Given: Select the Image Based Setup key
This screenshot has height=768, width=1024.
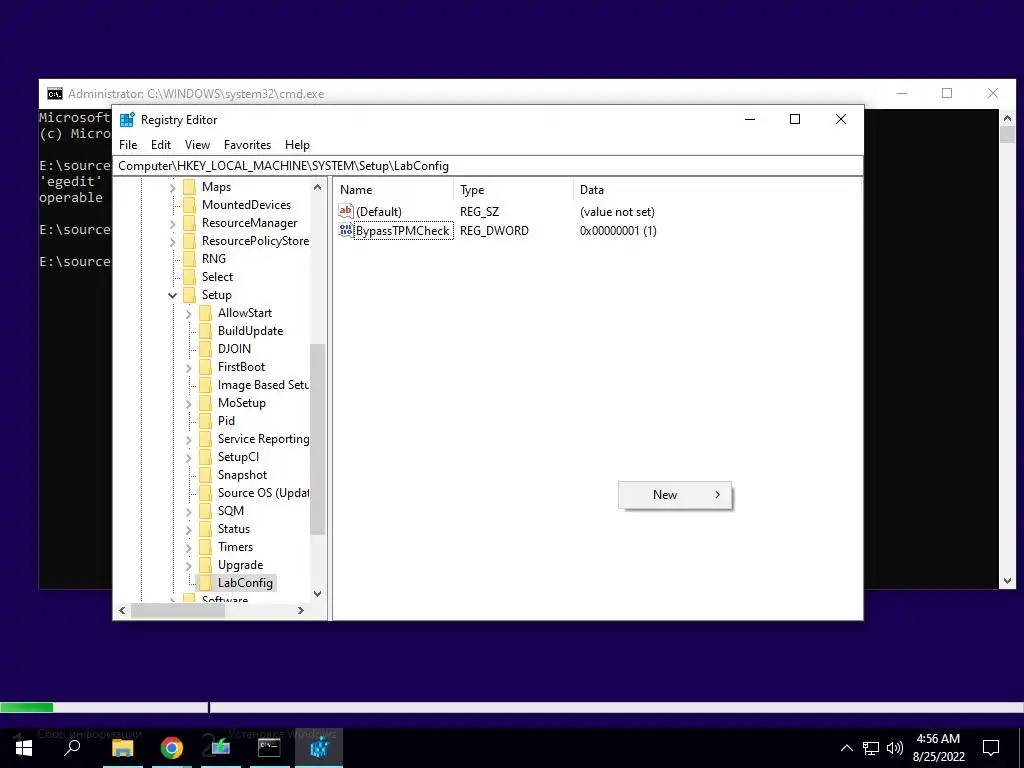Looking at the screenshot, I should [x=263, y=385].
